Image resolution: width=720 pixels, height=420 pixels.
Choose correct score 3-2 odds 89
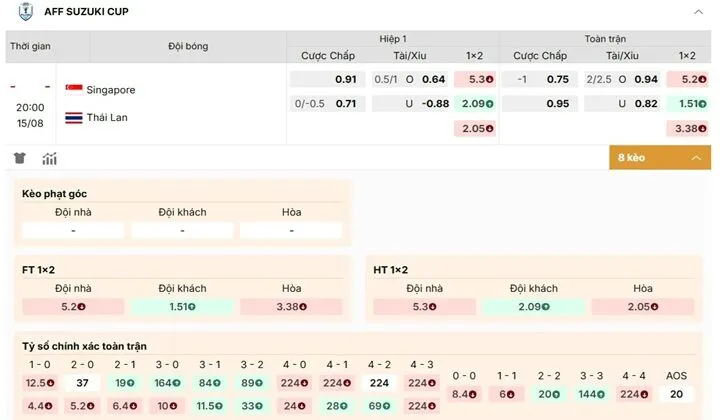pos(252,383)
